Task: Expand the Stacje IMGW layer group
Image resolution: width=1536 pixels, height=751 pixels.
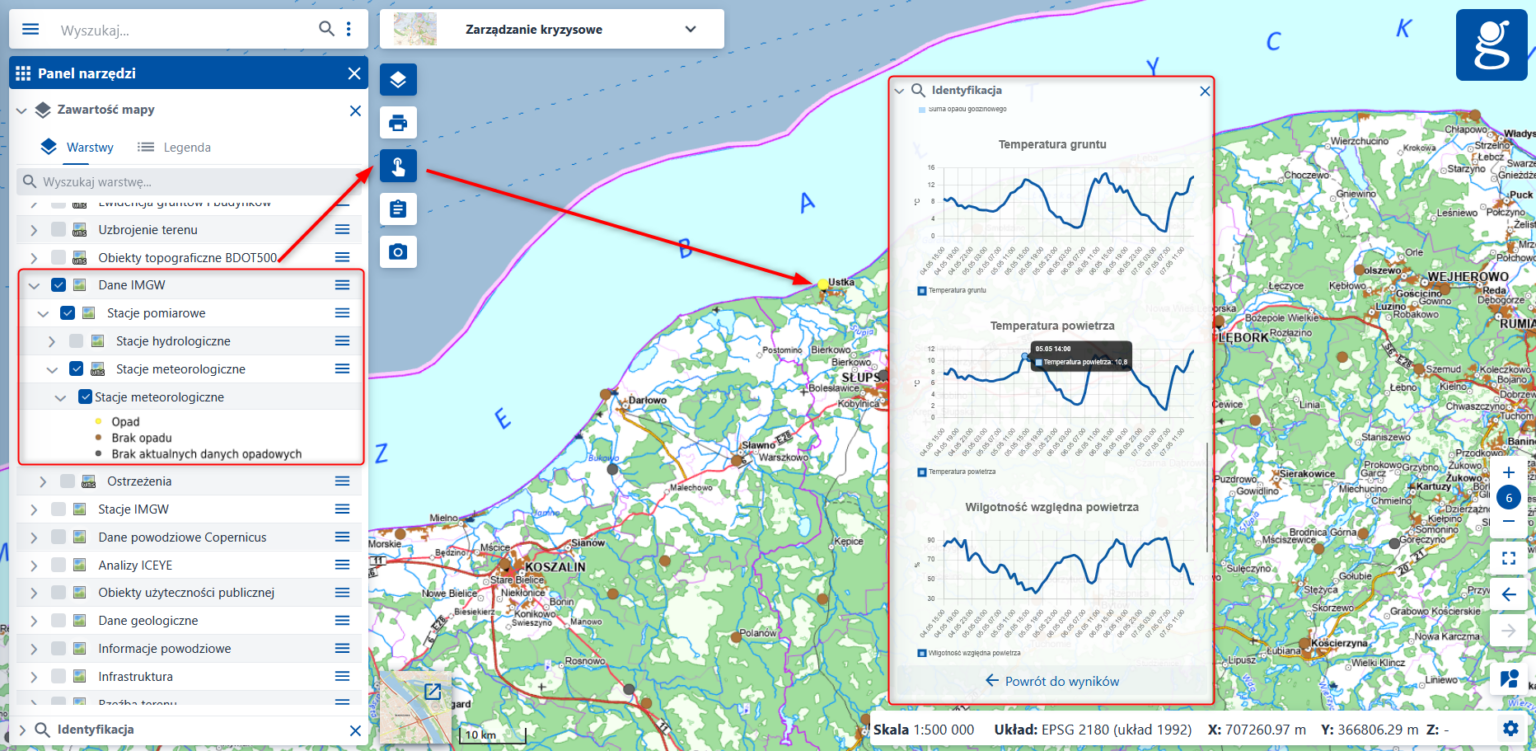Action: click(x=34, y=509)
